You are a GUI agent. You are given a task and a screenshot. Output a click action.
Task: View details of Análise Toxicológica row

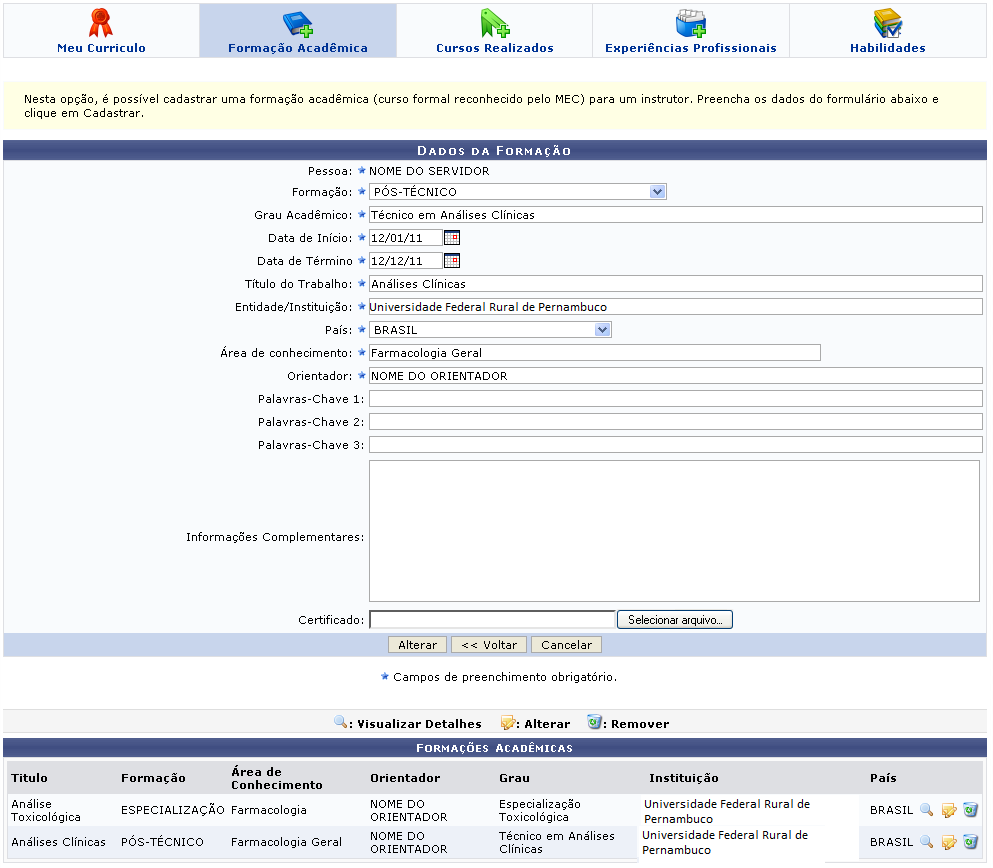(926, 810)
